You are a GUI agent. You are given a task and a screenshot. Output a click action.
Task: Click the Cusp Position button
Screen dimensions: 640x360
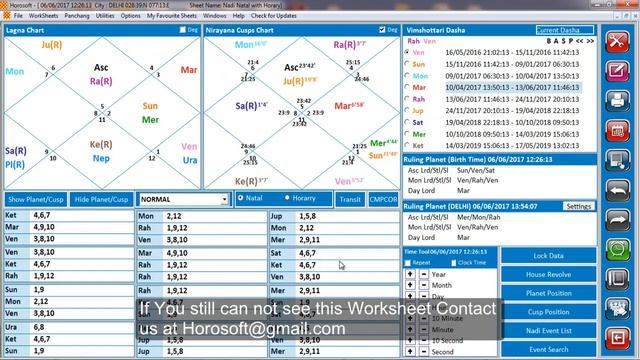(548, 312)
